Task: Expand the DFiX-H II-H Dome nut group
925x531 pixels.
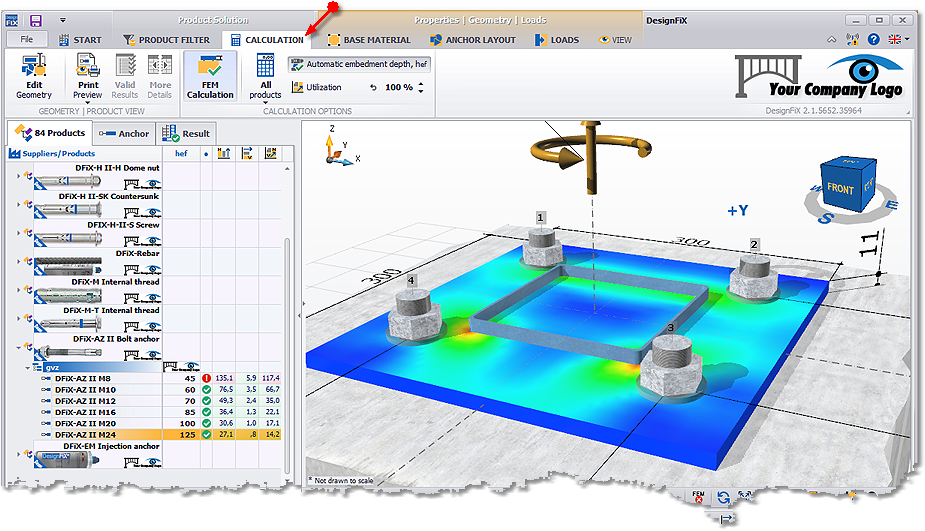Action: click(x=18, y=175)
